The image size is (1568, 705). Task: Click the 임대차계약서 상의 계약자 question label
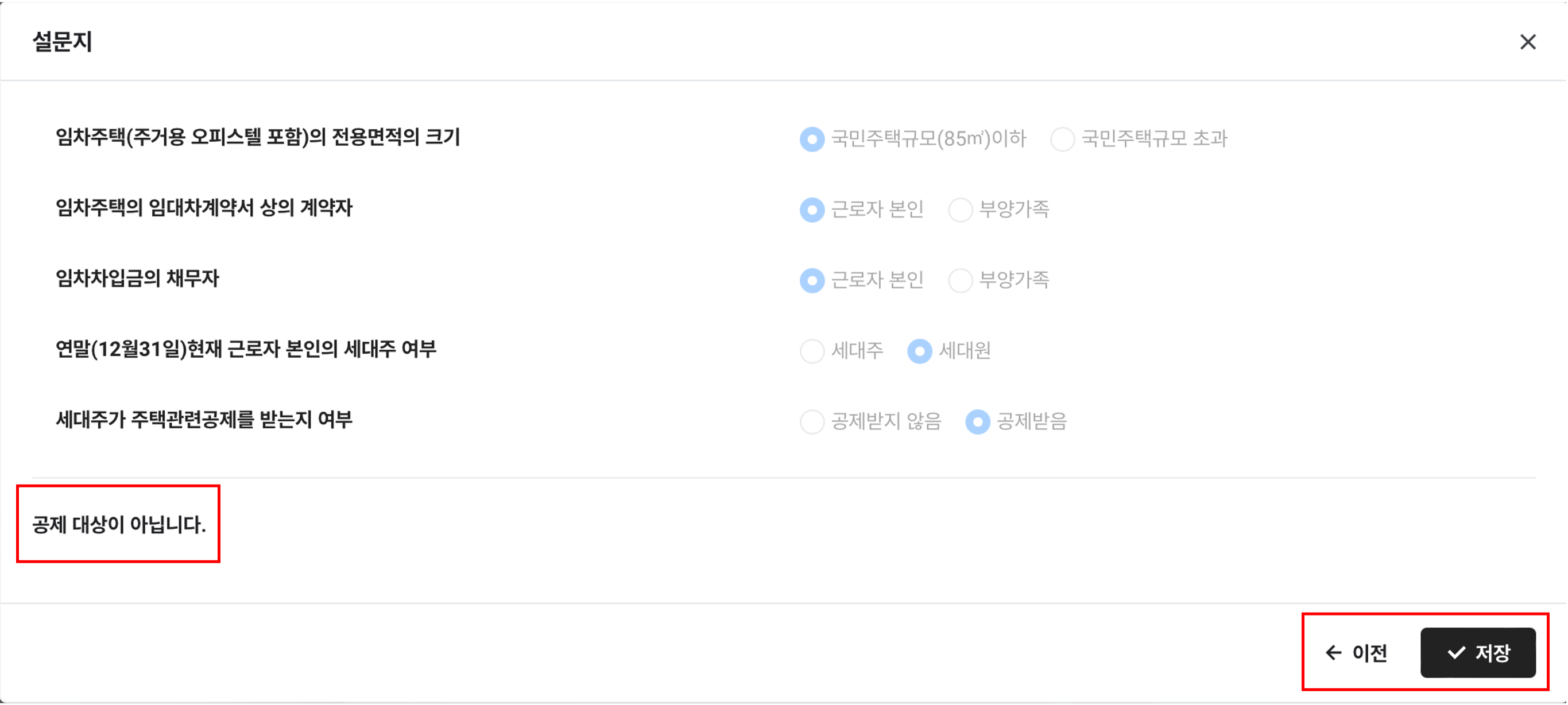pyautogui.click(x=204, y=208)
